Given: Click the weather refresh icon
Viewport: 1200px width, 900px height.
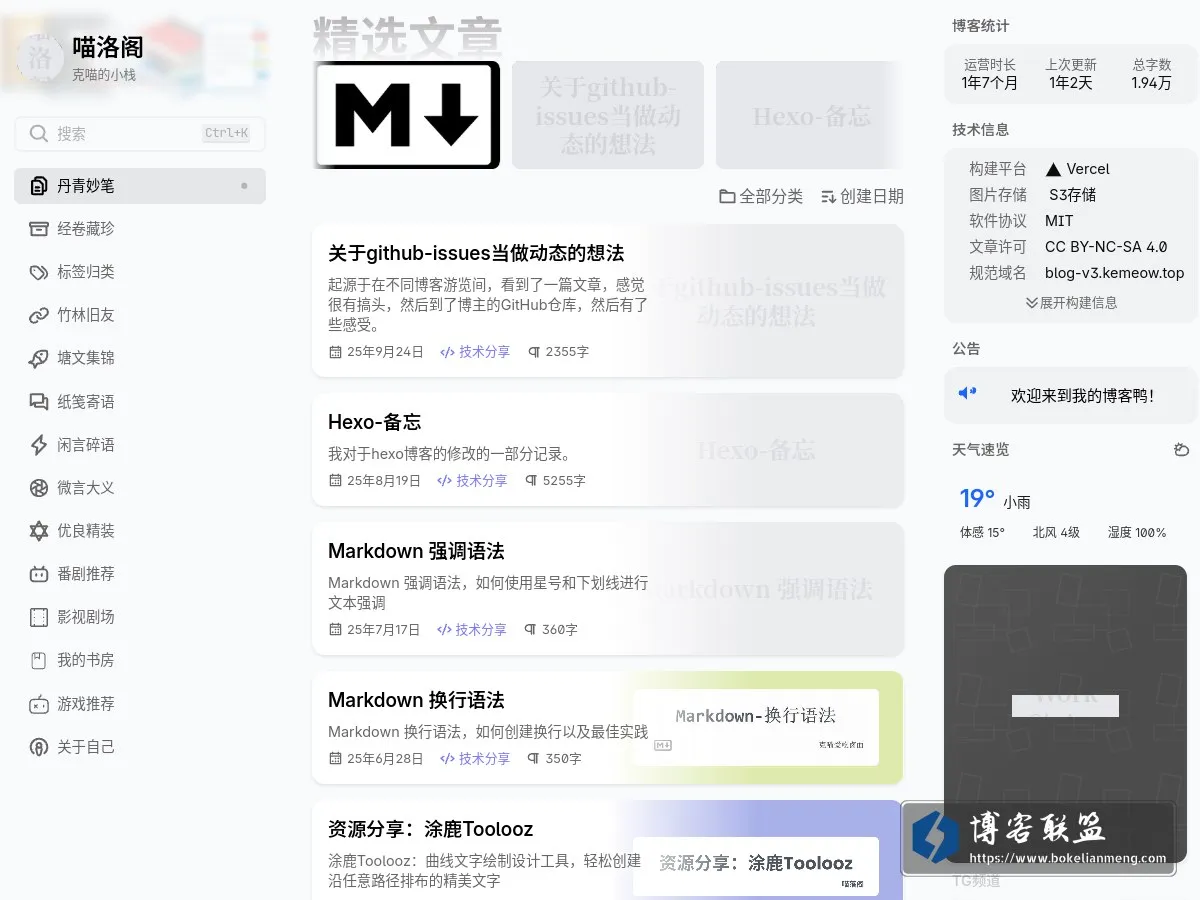Looking at the screenshot, I should point(1181,450).
